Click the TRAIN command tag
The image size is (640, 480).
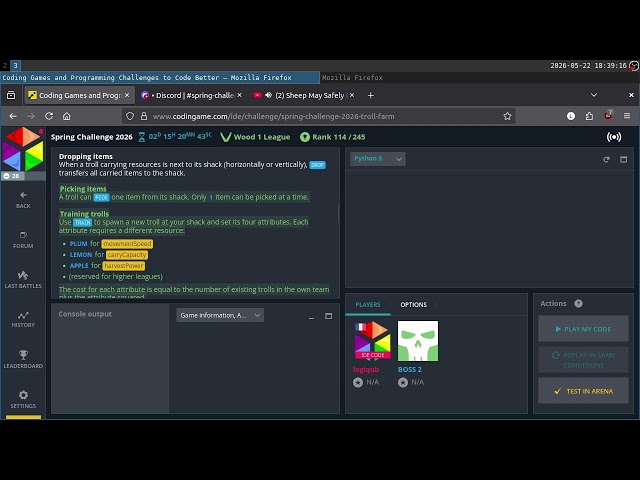(x=82, y=222)
